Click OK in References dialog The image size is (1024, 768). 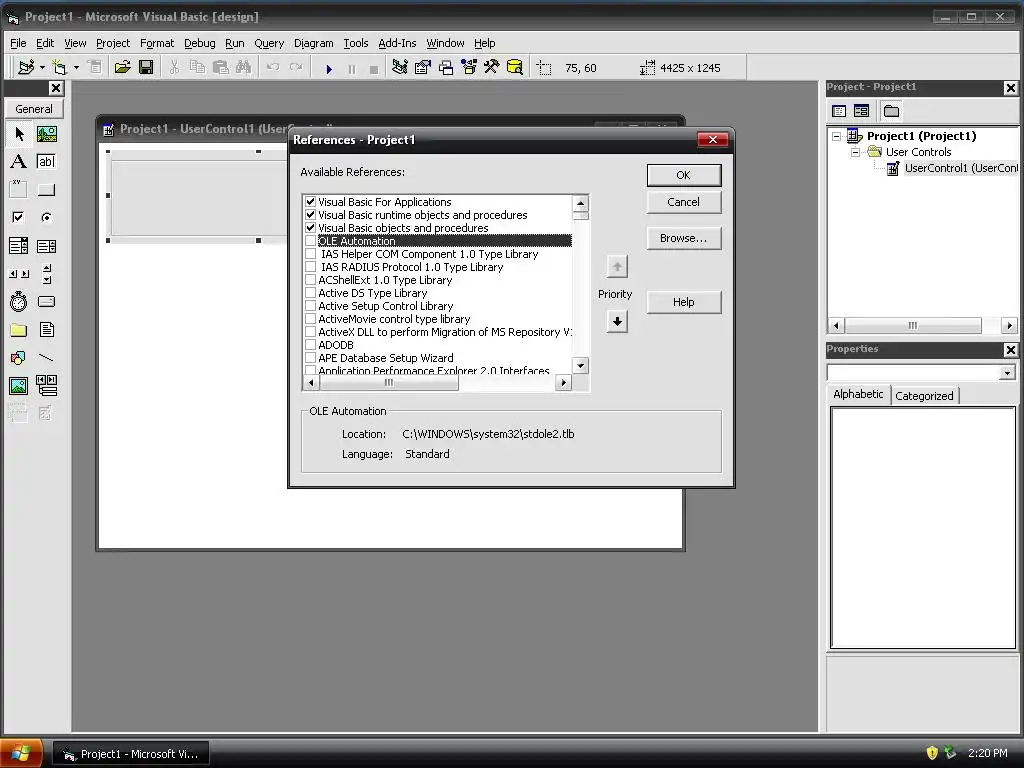point(684,175)
